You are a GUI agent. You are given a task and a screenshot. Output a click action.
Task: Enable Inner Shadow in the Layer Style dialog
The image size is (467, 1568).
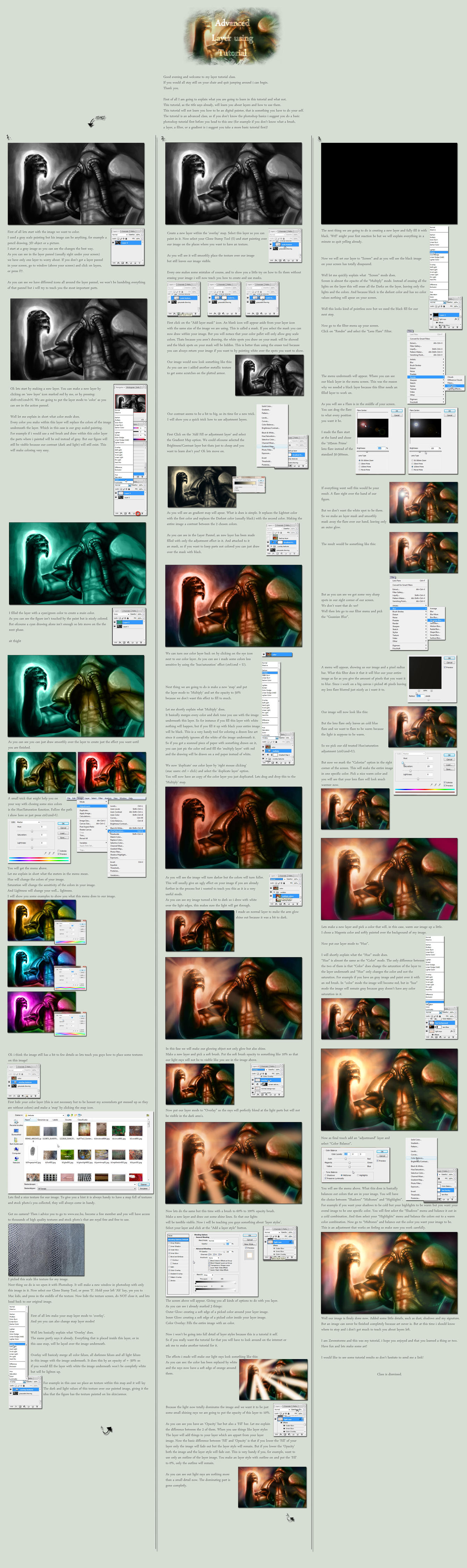(x=168, y=1247)
